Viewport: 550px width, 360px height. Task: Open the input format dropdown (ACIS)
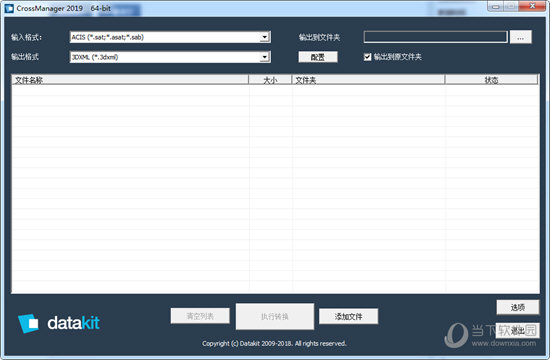[x=170, y=37]
